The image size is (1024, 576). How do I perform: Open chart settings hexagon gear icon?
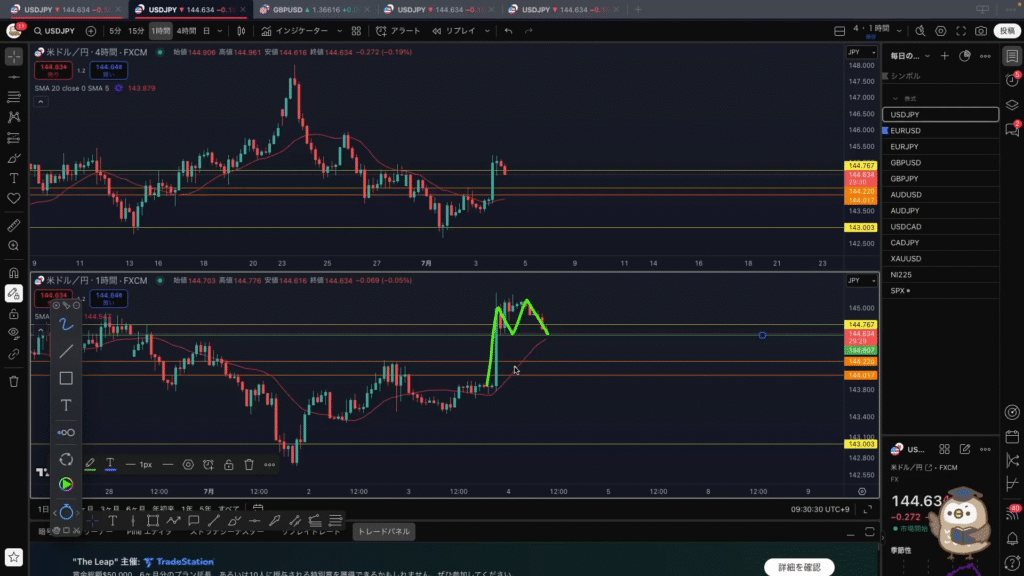pyautogui.click(x=940, y=31)
